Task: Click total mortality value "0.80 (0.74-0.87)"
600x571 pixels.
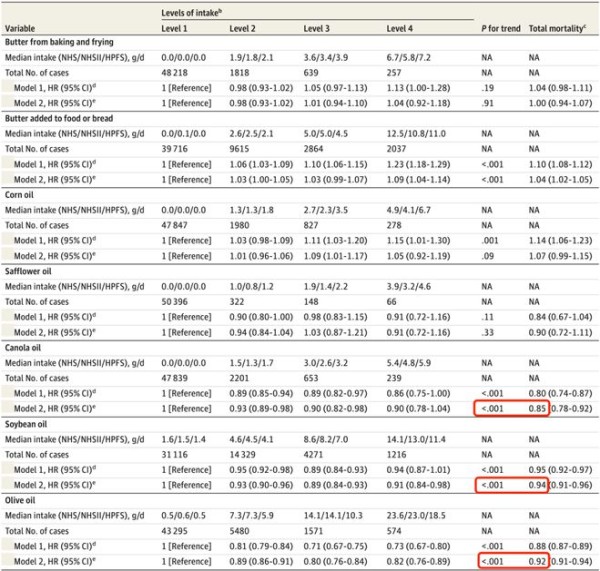Action: click(x=561, y=393)
